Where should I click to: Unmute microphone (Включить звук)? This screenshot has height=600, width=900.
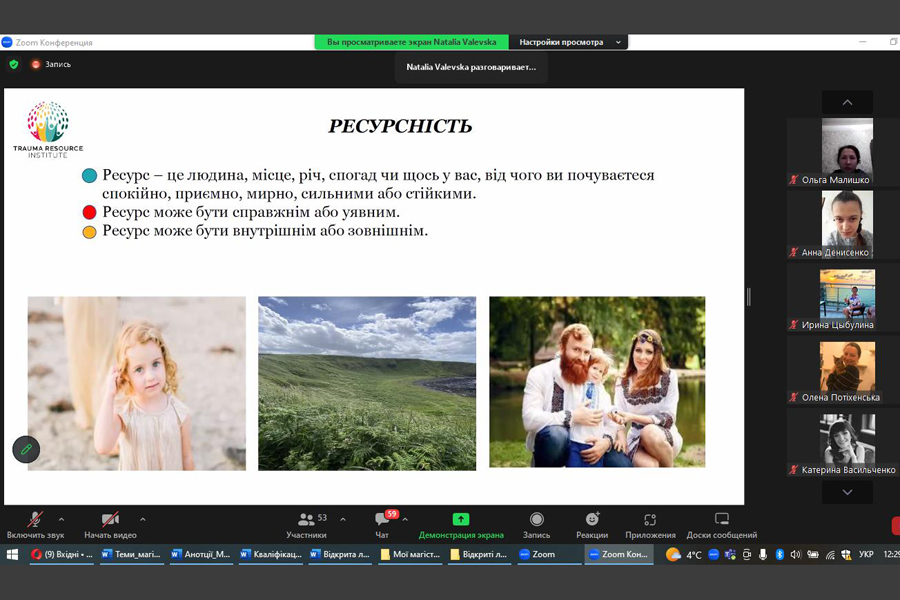coord(35,520)
